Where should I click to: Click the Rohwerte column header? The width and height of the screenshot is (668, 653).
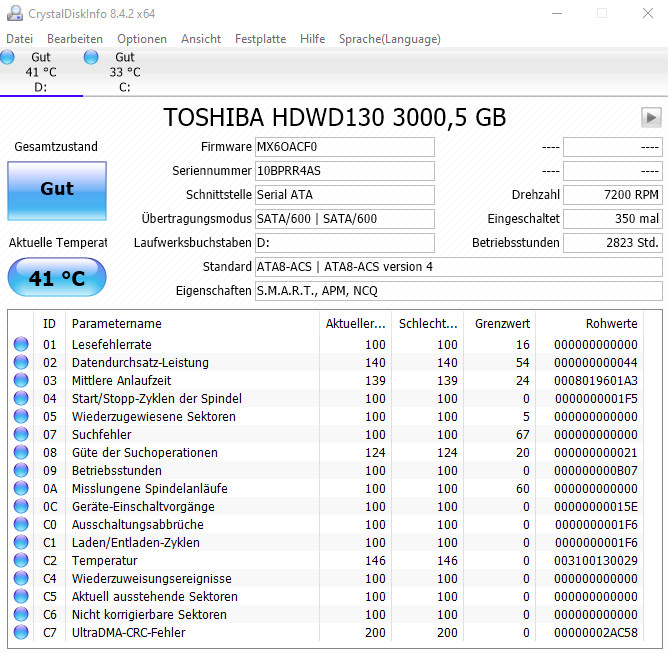point(590,323)
